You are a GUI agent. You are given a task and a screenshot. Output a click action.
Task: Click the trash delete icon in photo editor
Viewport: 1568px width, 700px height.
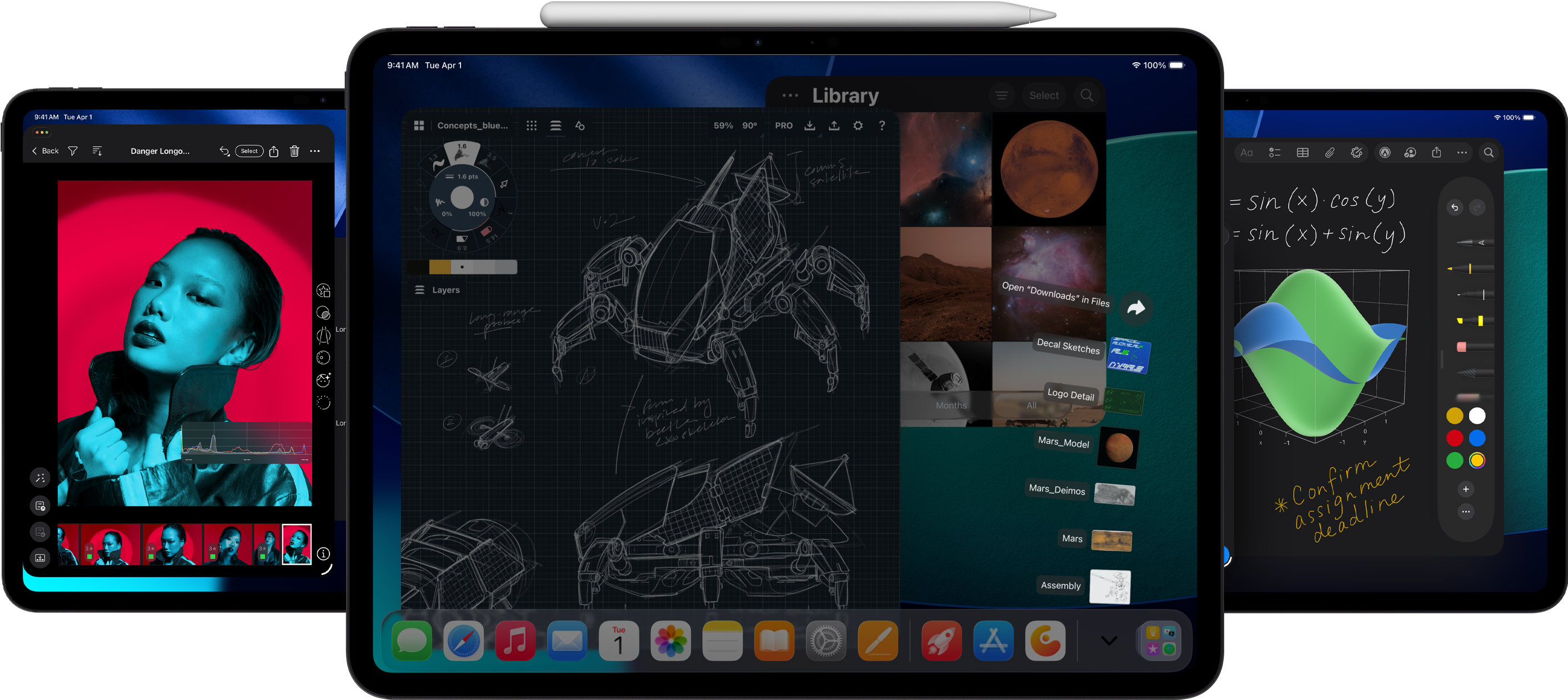pyautogui.click(x=294, y=151)
